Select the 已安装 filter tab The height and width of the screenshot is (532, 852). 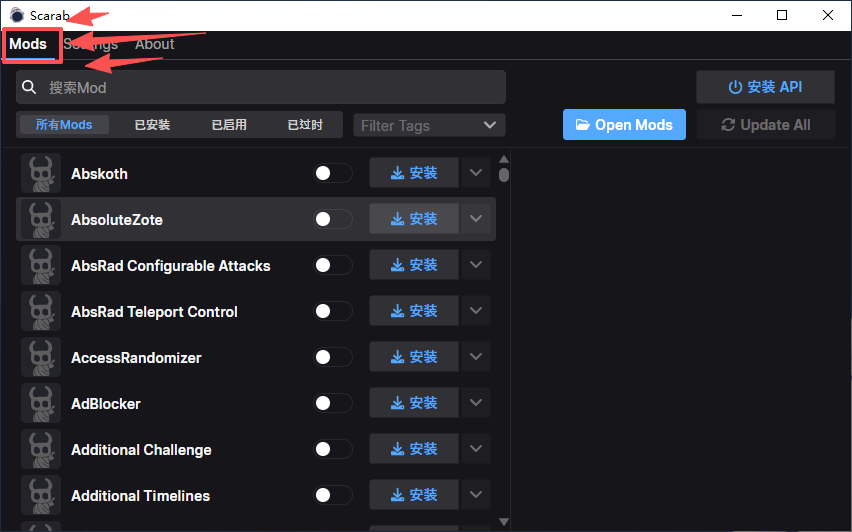click(152, 125)
